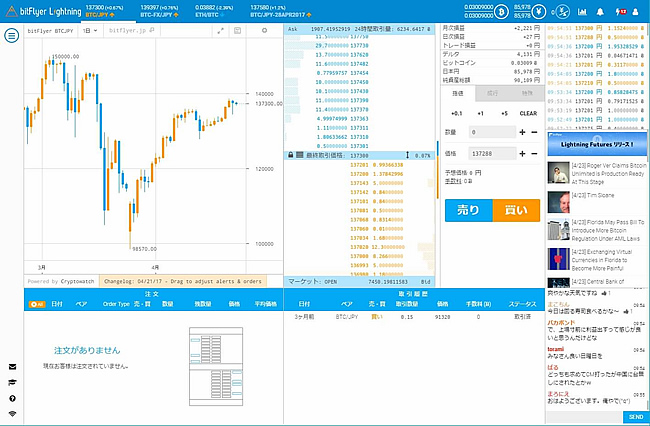
Task: Click the CLEAR quantity button
Action: [x=528, y=114]
